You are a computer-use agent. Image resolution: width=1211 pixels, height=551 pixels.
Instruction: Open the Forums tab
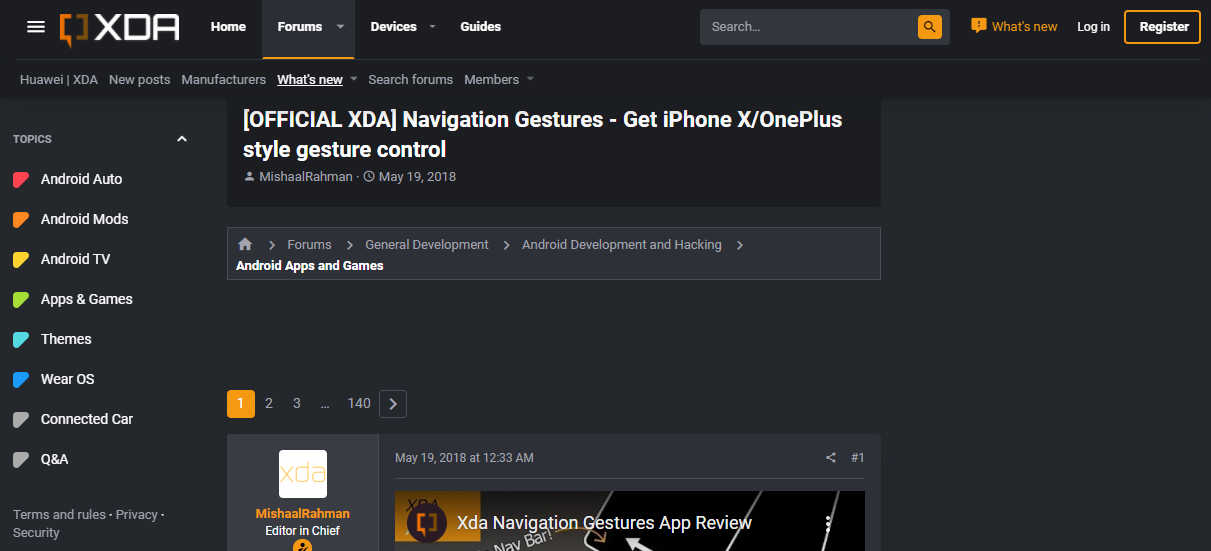point(299,27)
